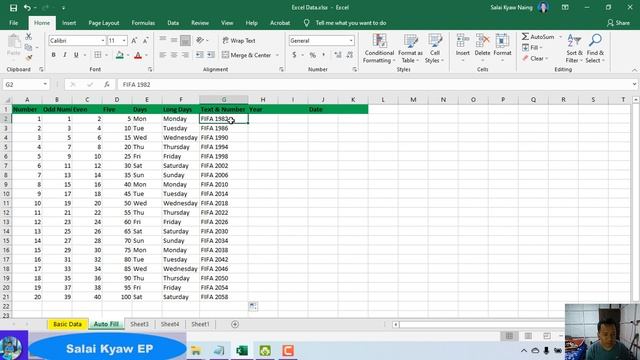640x360 pixels.
Task: Open the Insert ribbon tab
Action: (69, 23)
